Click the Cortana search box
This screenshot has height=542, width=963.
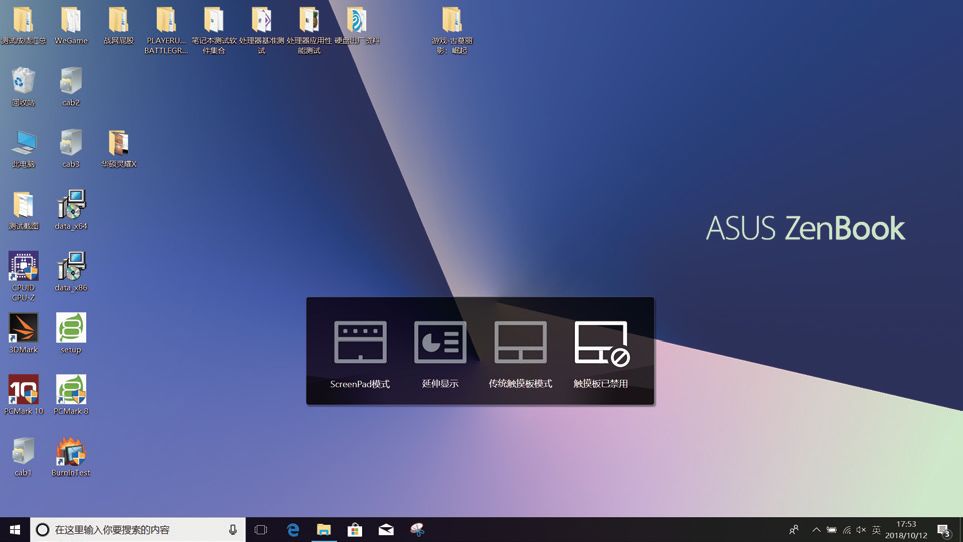click(138, 530)
